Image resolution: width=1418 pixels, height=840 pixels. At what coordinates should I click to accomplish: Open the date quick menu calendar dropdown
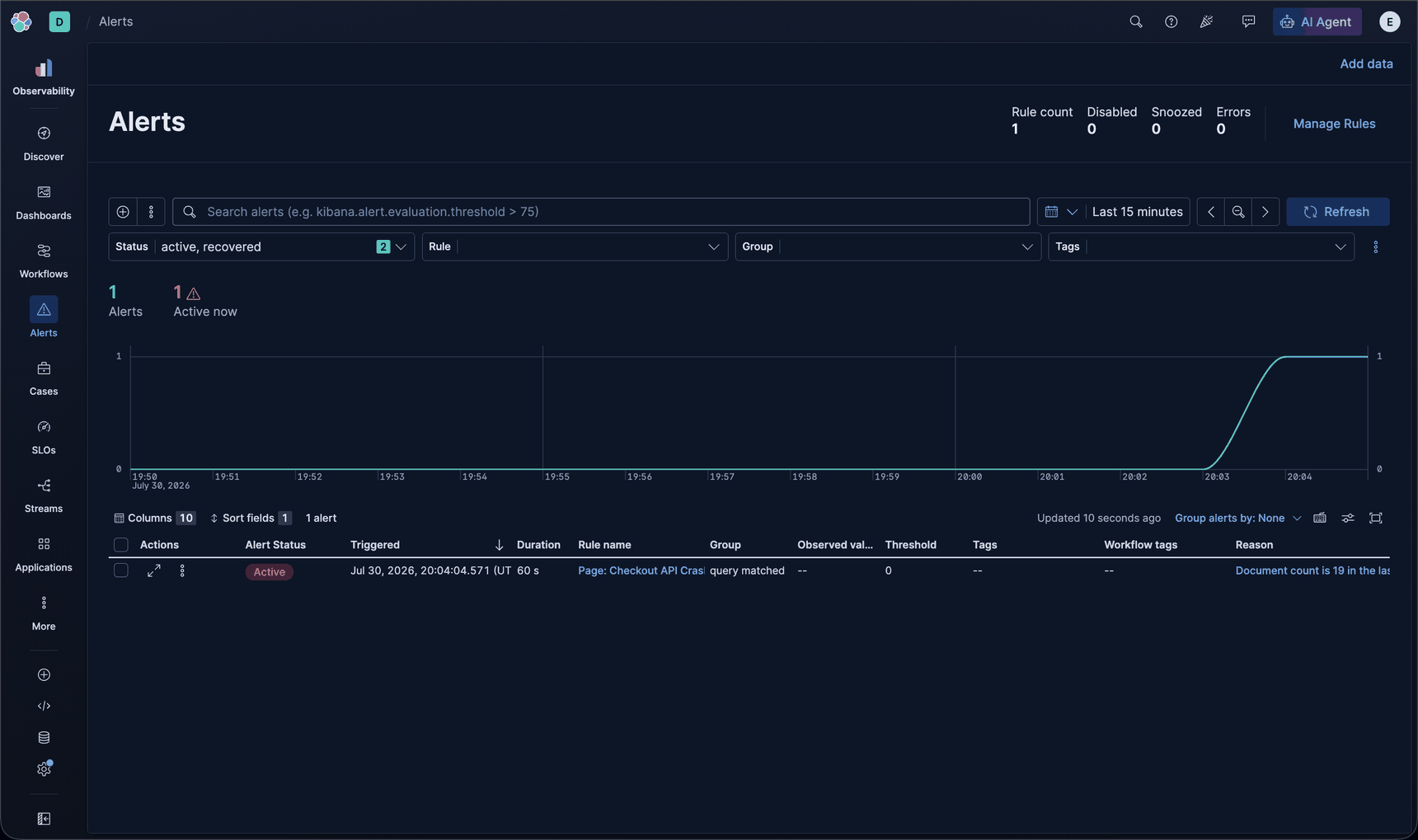coord(1061,212)
